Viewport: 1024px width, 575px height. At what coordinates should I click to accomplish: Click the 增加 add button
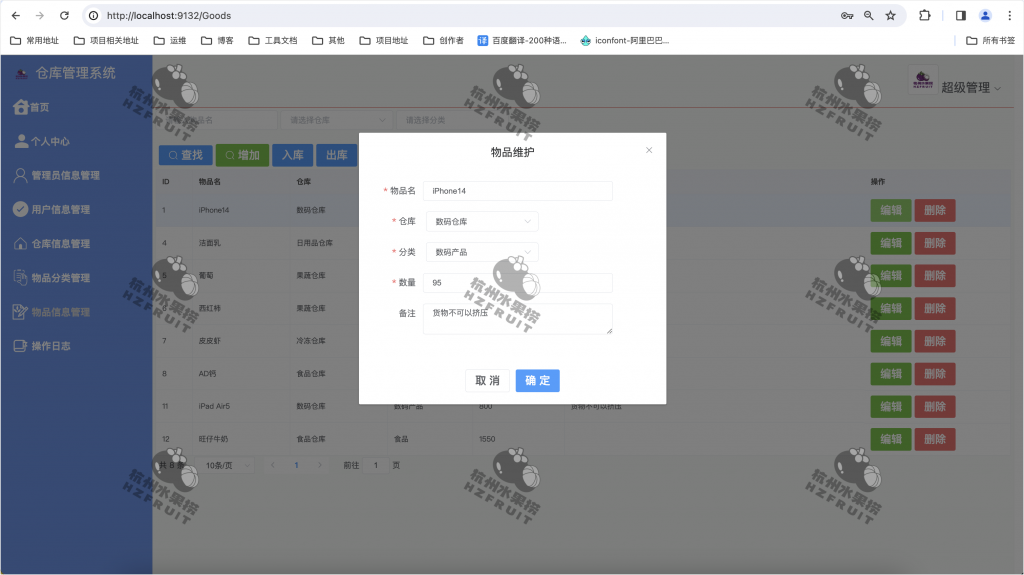click(x=242, y=156)
